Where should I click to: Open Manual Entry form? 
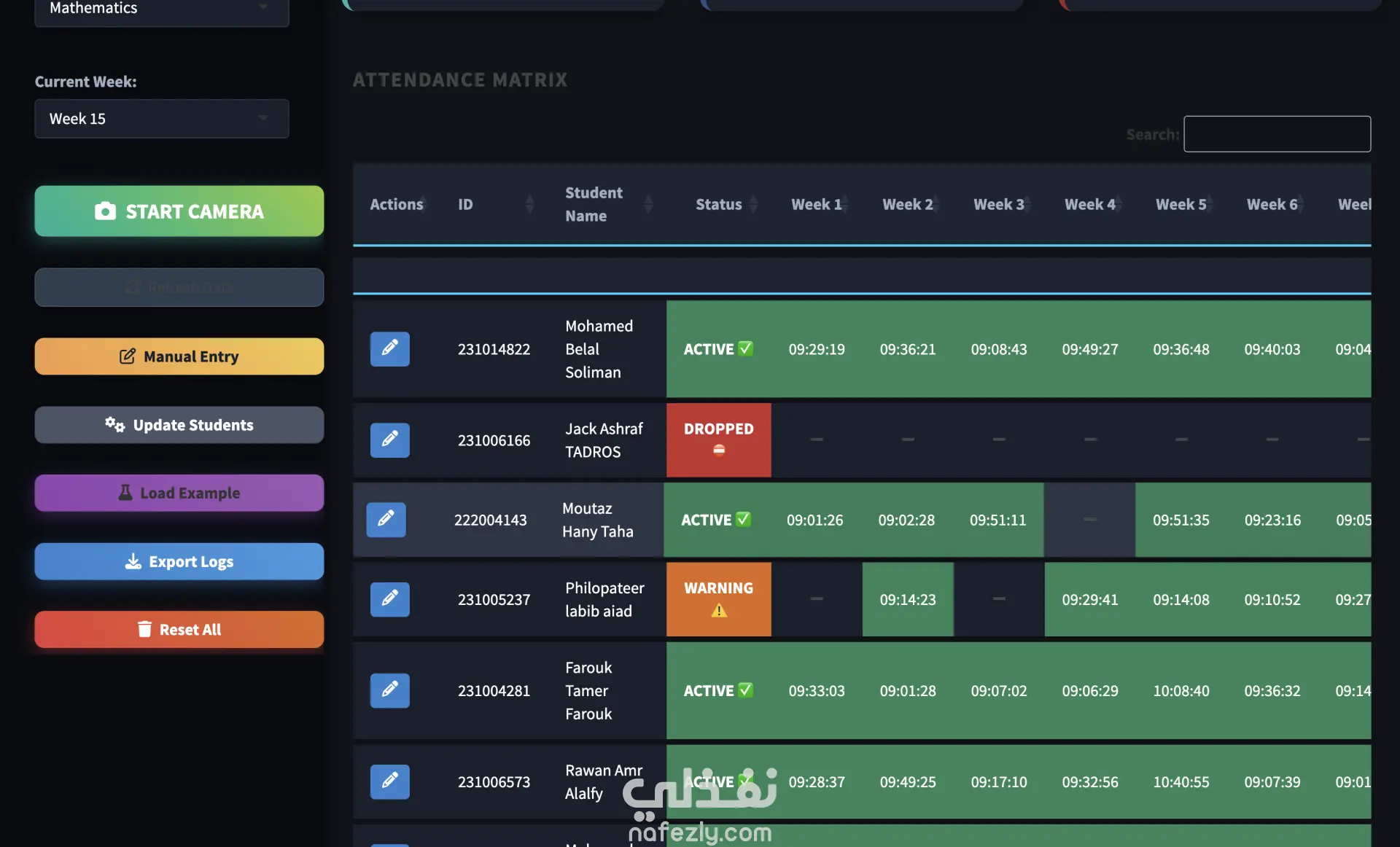[x=179, y=356]
